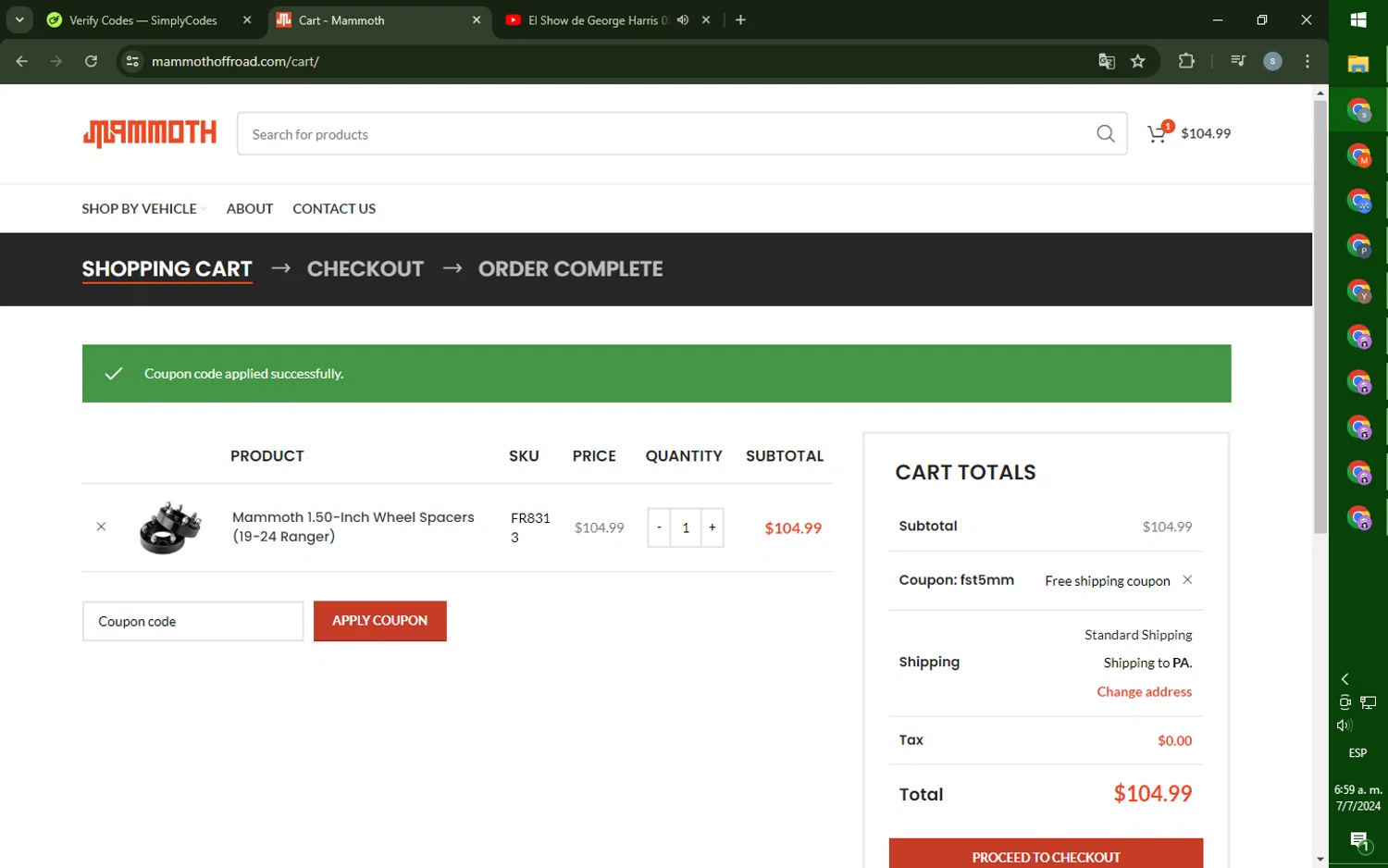The width and height of the screenshot is (1388, 868).
Task: Click the taskbar volume icon
Action: pos(1345,725)
